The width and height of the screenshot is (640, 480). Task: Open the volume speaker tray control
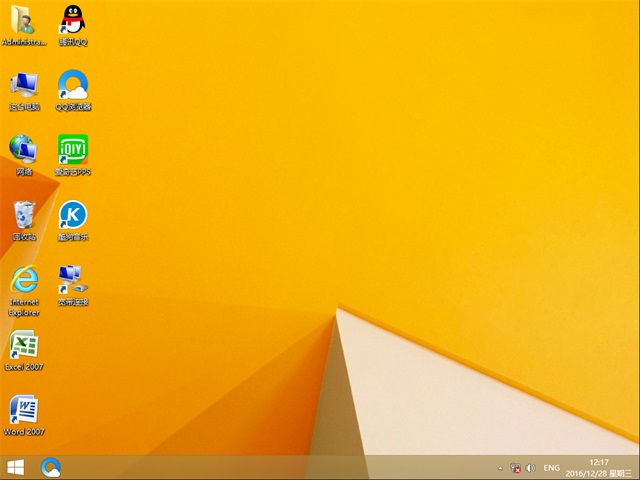(x=530, y=468)
